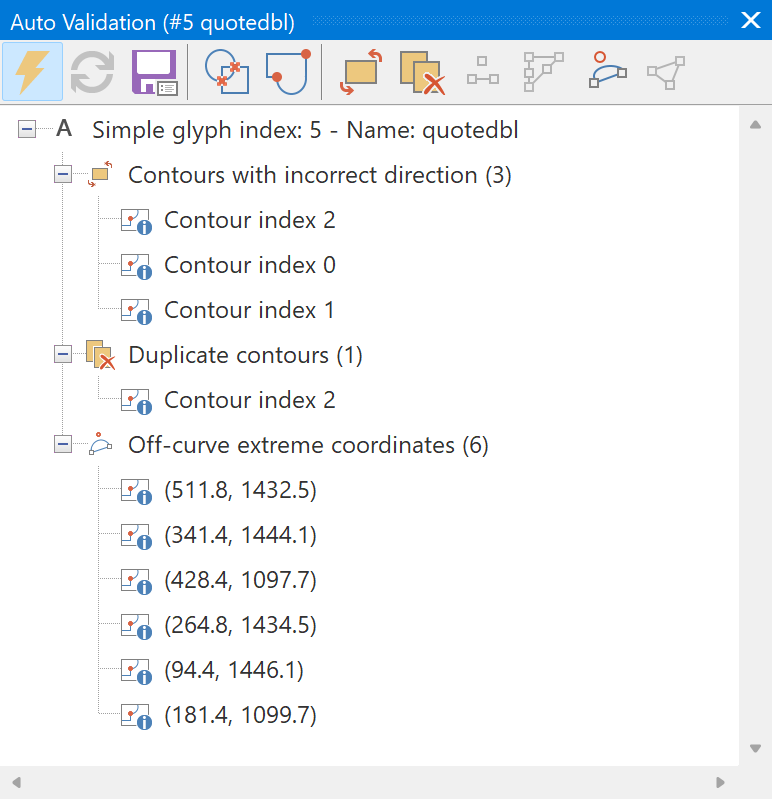Collapse the Off-curve extreme coordinates group
Screen dimensions: 772x799
pyautogui.click(x=63, y=444)
